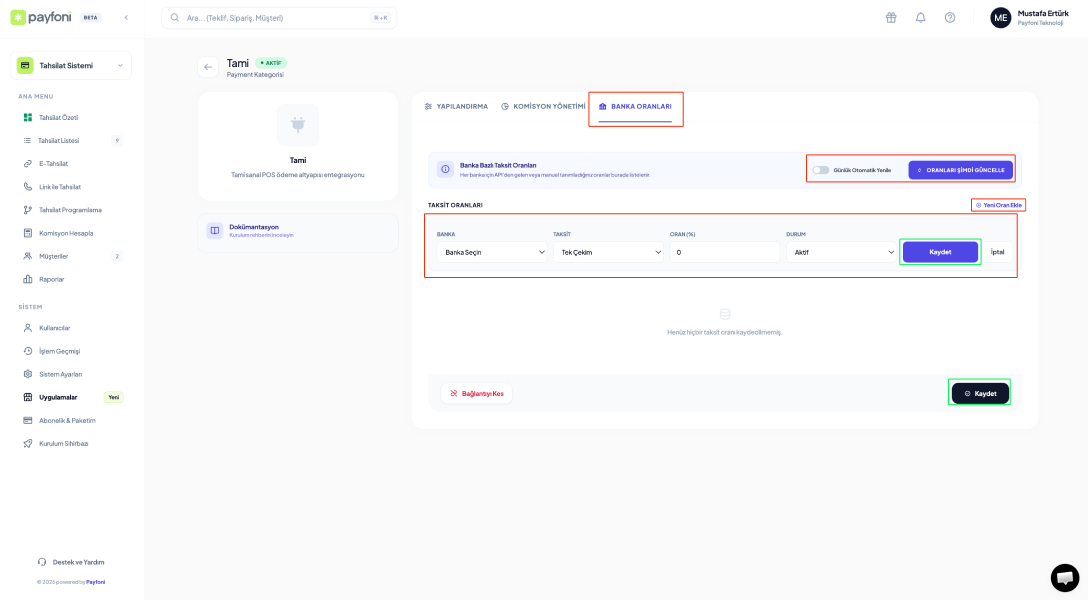
Task: Click the gift icon in top bar
Action: 891,18
